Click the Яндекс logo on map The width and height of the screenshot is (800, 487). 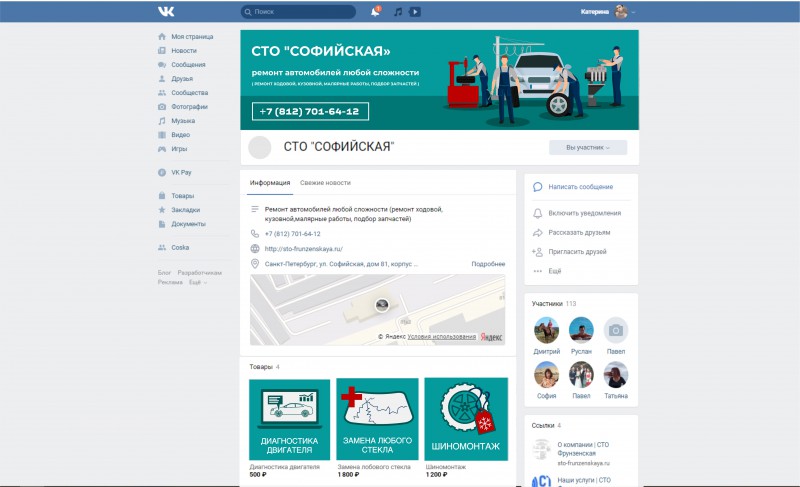point(491,337)
